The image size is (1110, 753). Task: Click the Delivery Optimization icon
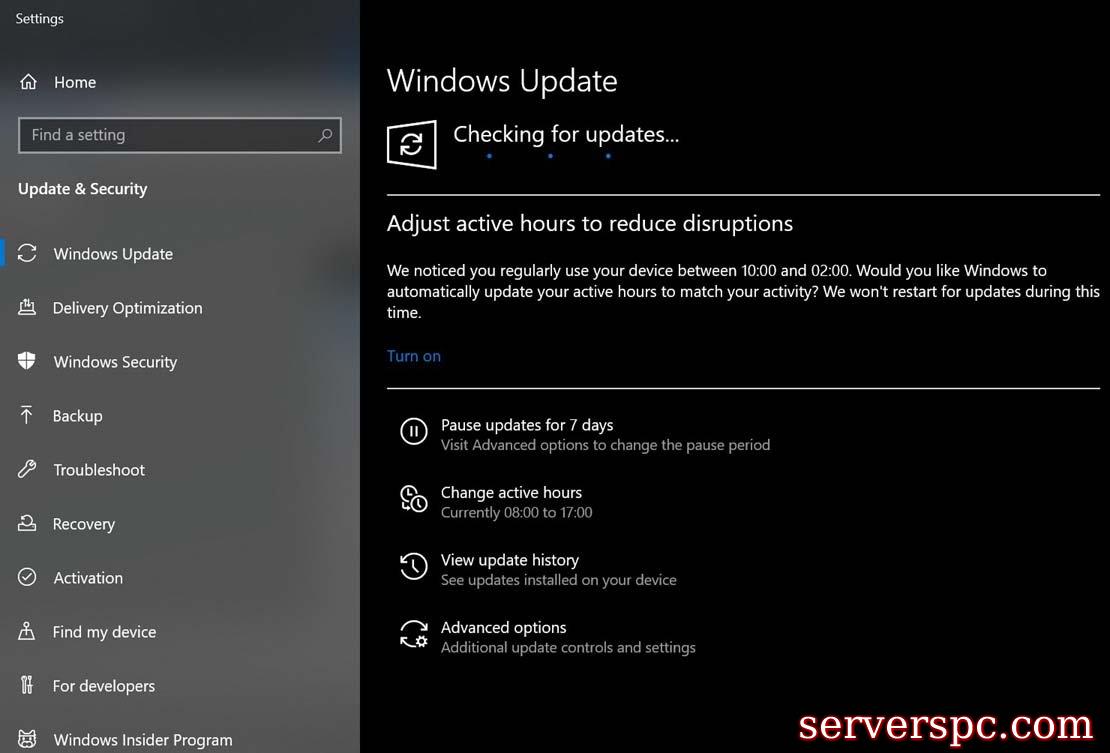tap(27, 307)
